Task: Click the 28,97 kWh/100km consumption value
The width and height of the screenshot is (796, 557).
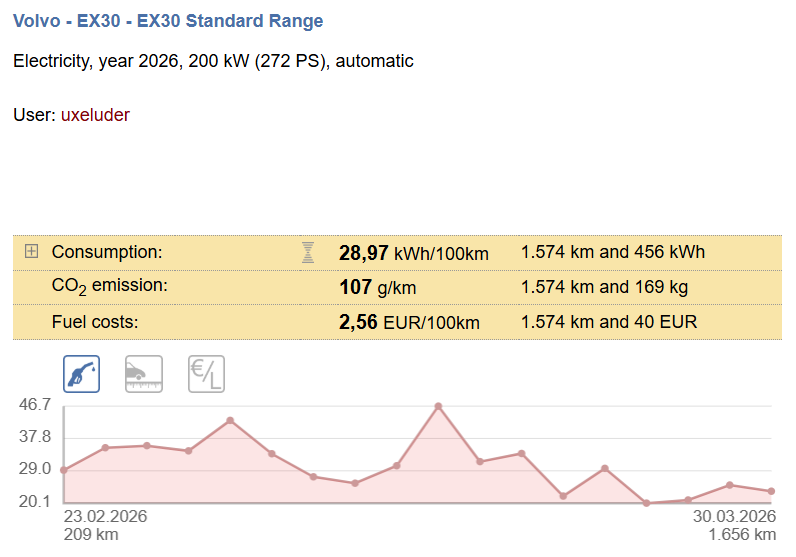Action: (x=413, y=253)
